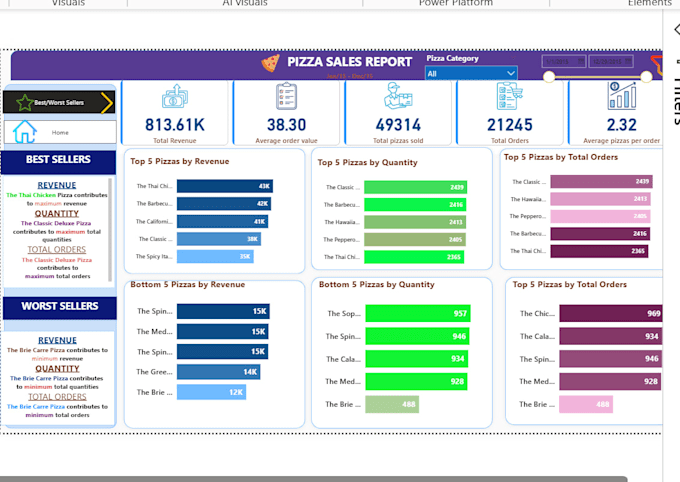Click the 2413 Hawaiian total orders bar

[x=601, y=199]
